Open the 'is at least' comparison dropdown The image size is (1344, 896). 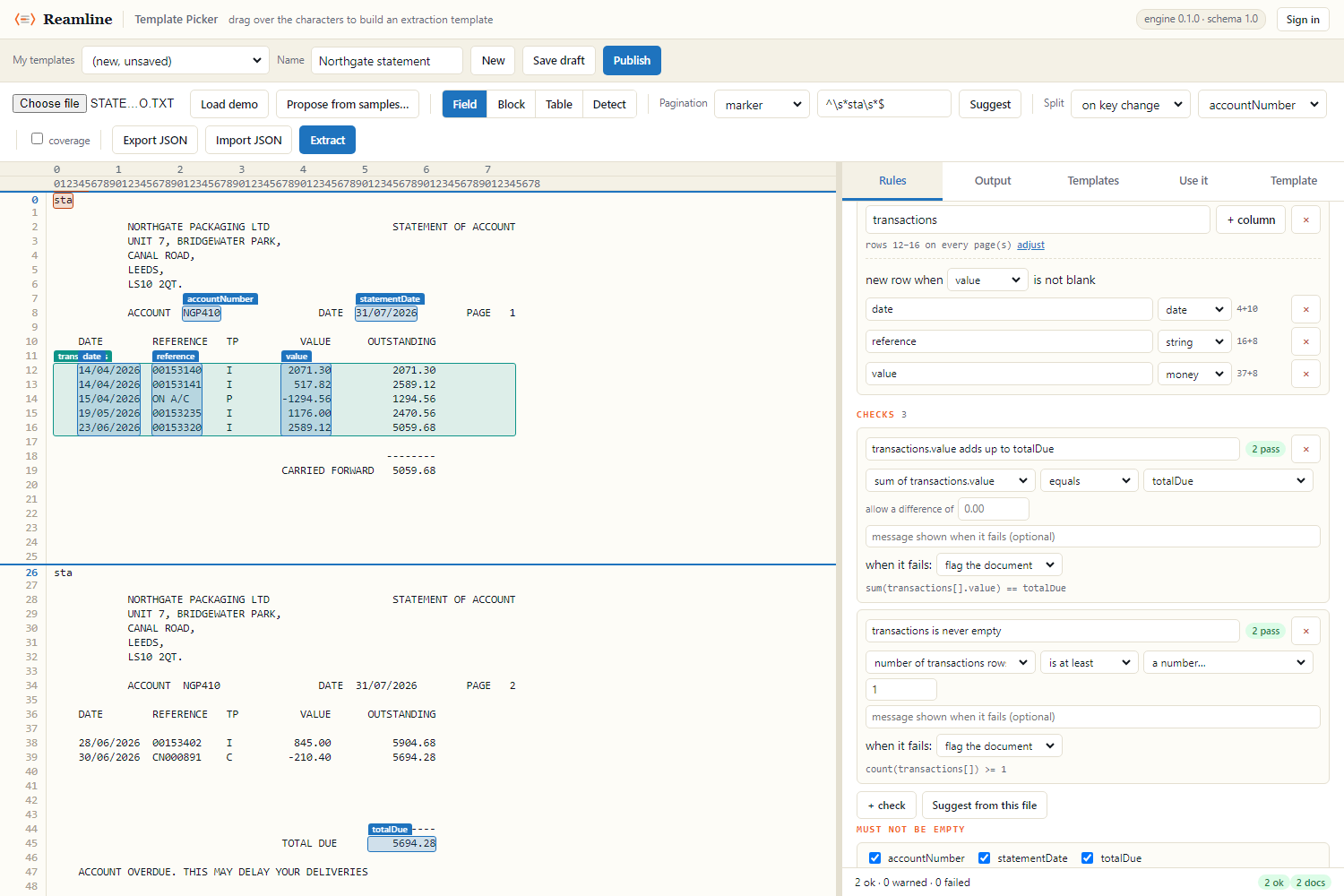pyautogui.click(x=1090, y=662)
